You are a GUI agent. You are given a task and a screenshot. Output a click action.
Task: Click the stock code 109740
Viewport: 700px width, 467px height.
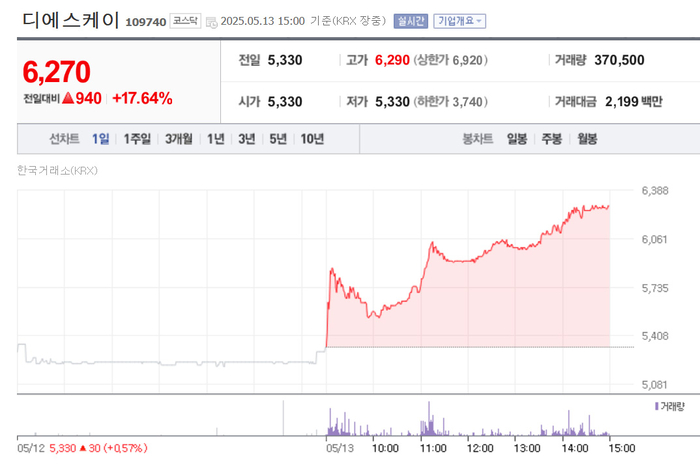146,22
